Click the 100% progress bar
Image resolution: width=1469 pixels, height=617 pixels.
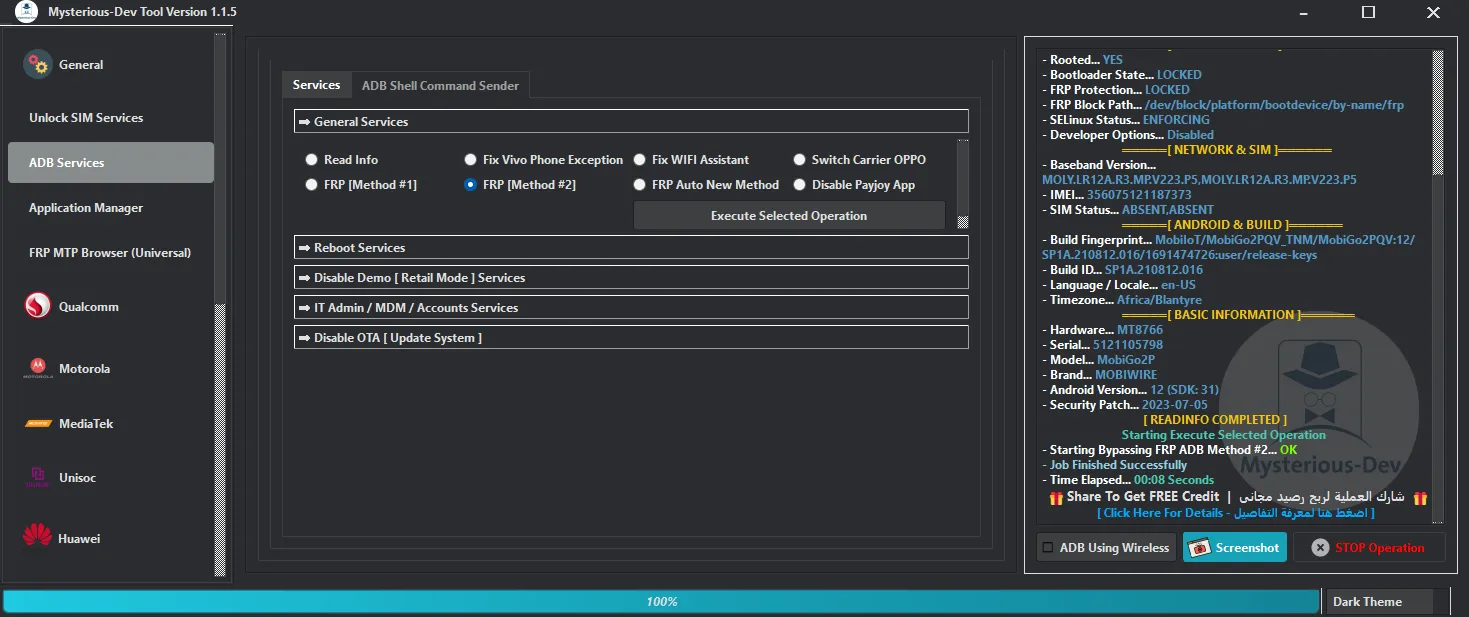click(x=661, y=602)
